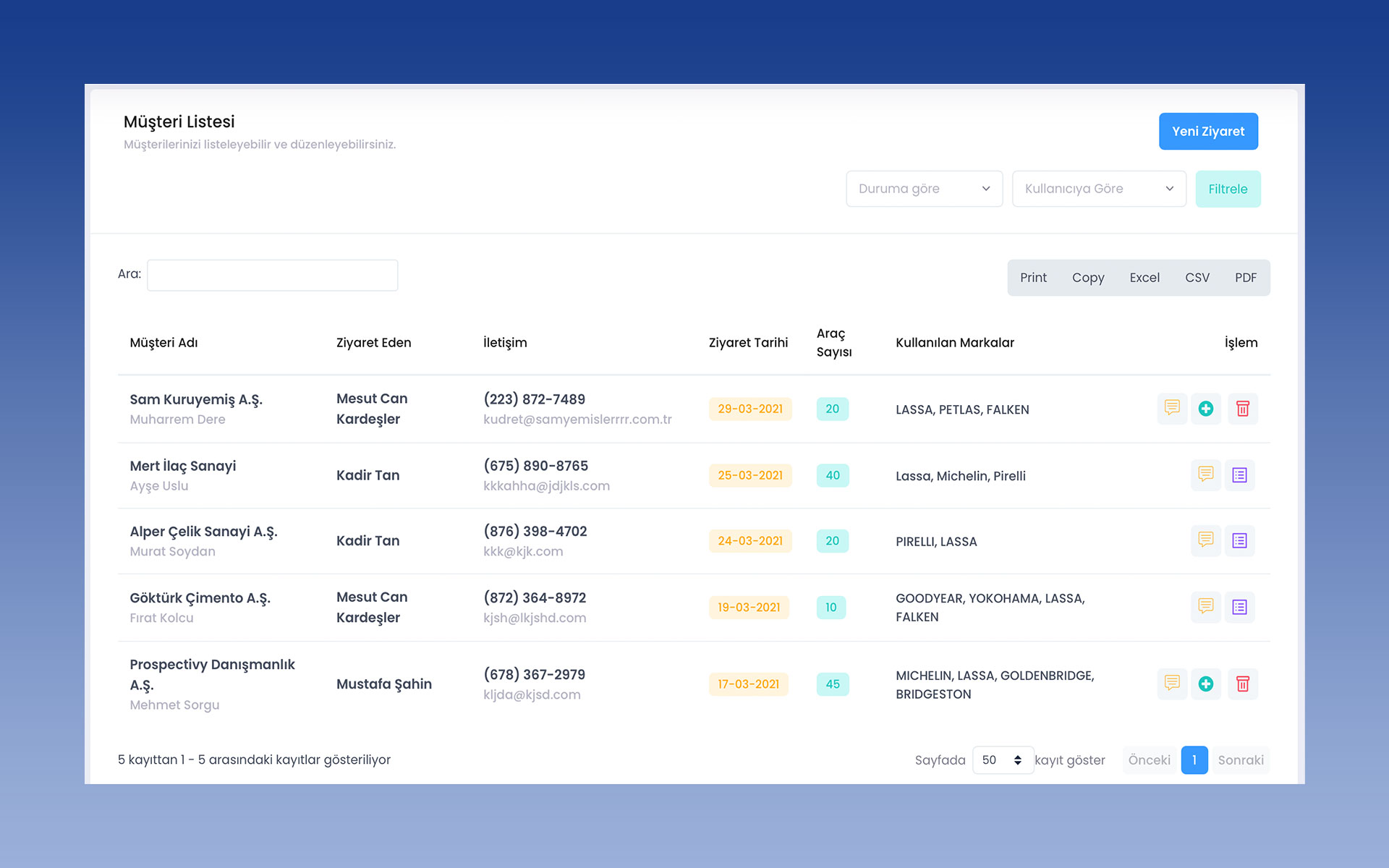Open comment icon for Sam Kuruyemiş A.Ş.
This screenshot has height=868, width=1389.
1172,409
